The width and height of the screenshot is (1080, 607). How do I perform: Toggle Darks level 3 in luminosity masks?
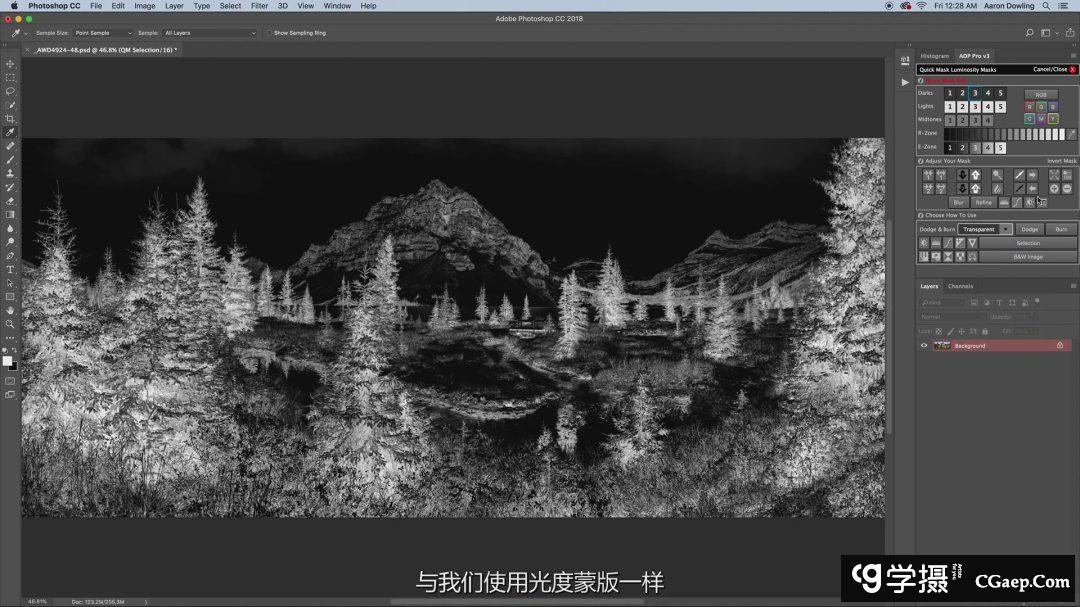click(x=977, y=92)
